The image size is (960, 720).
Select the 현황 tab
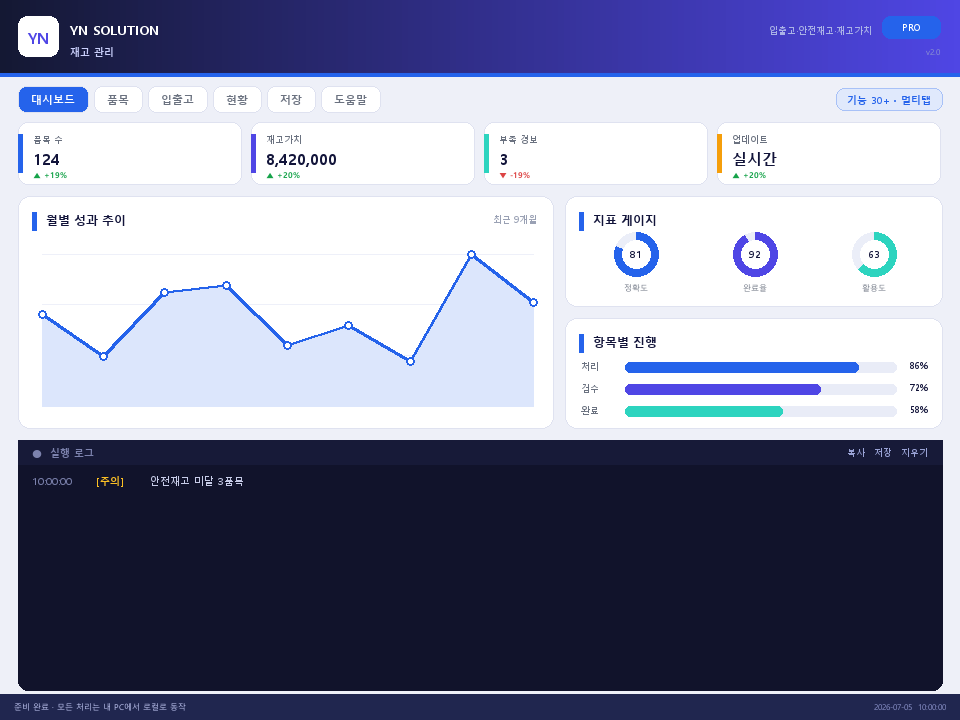coord(237,99)
